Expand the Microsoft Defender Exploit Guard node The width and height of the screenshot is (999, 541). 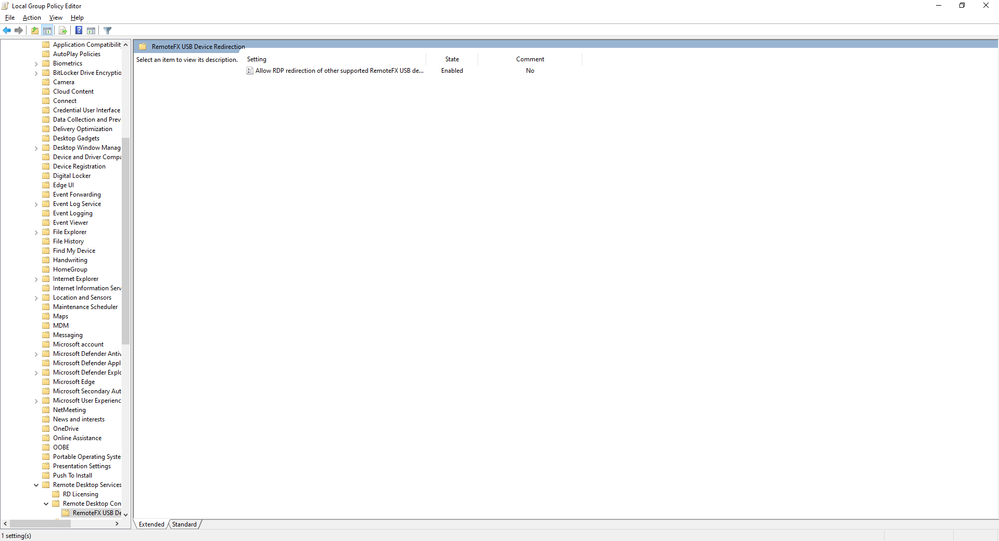pyautogui.click(x=36, y=373)
